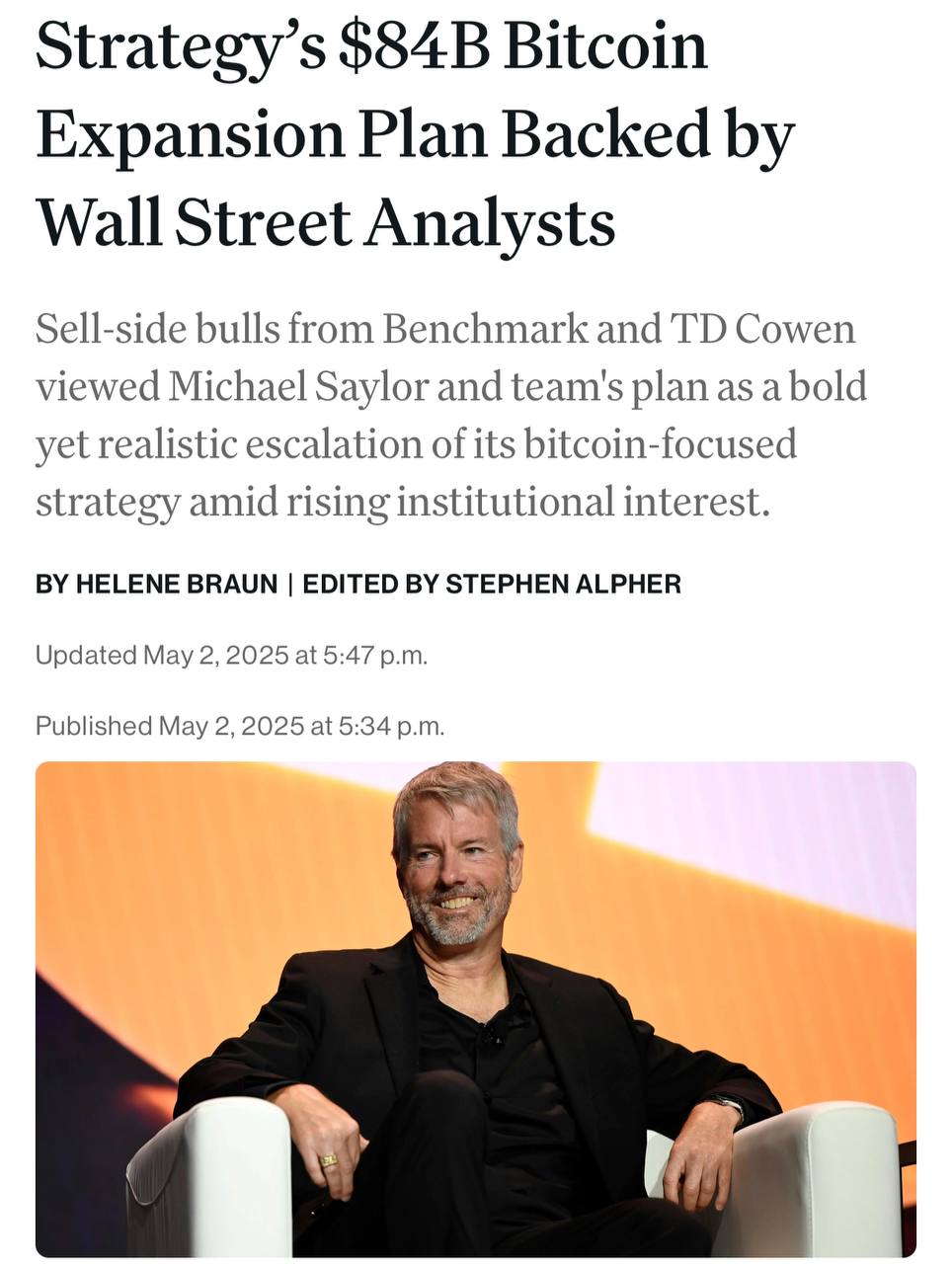Open the article hero photo
952x1264 pixels.
(476, 1008)
